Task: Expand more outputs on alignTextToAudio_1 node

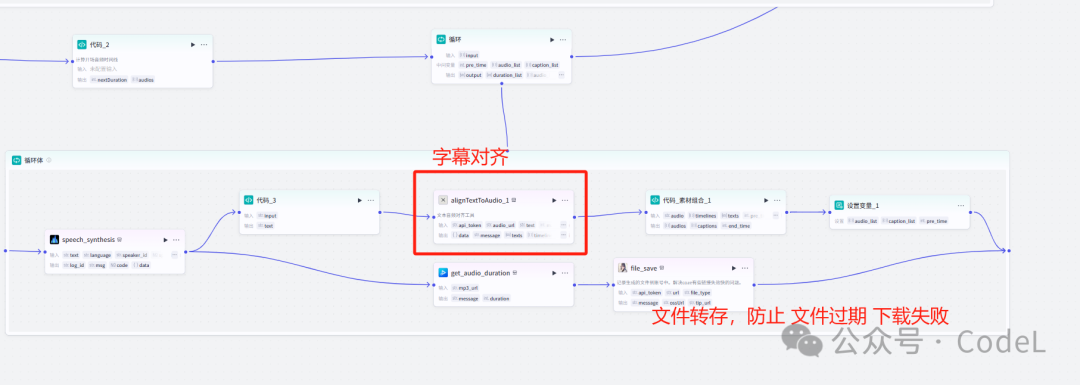Action: tap(563, 235)
